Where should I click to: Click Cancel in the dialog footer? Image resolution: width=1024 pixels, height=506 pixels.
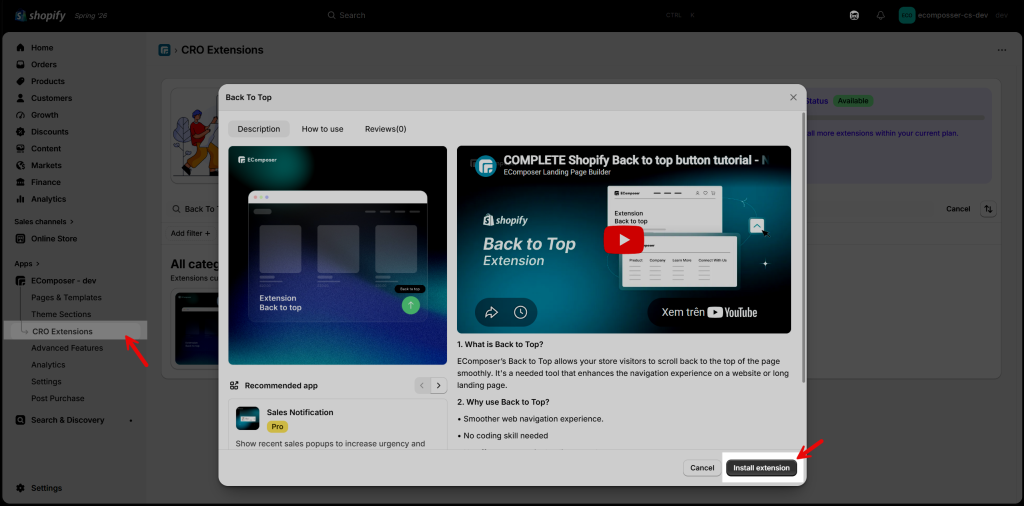702,468
